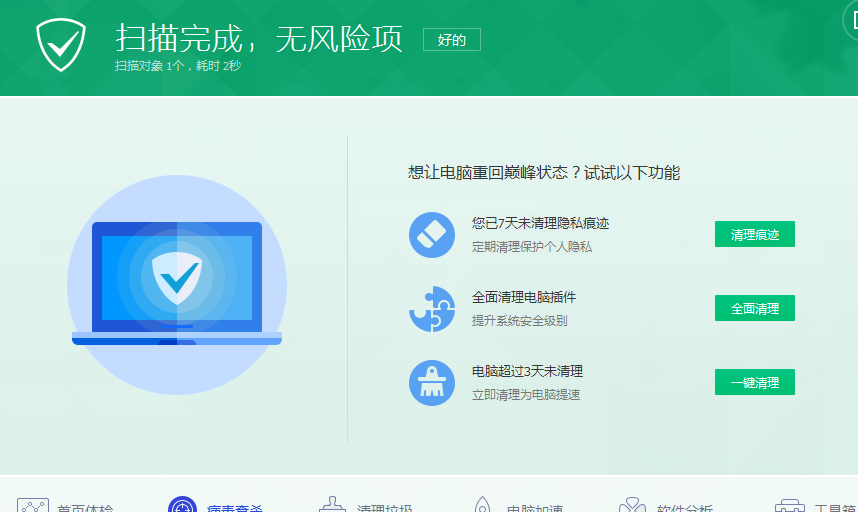
Task: Click the text 电脑超过3天未清理
Action: (x=527, y=371)
